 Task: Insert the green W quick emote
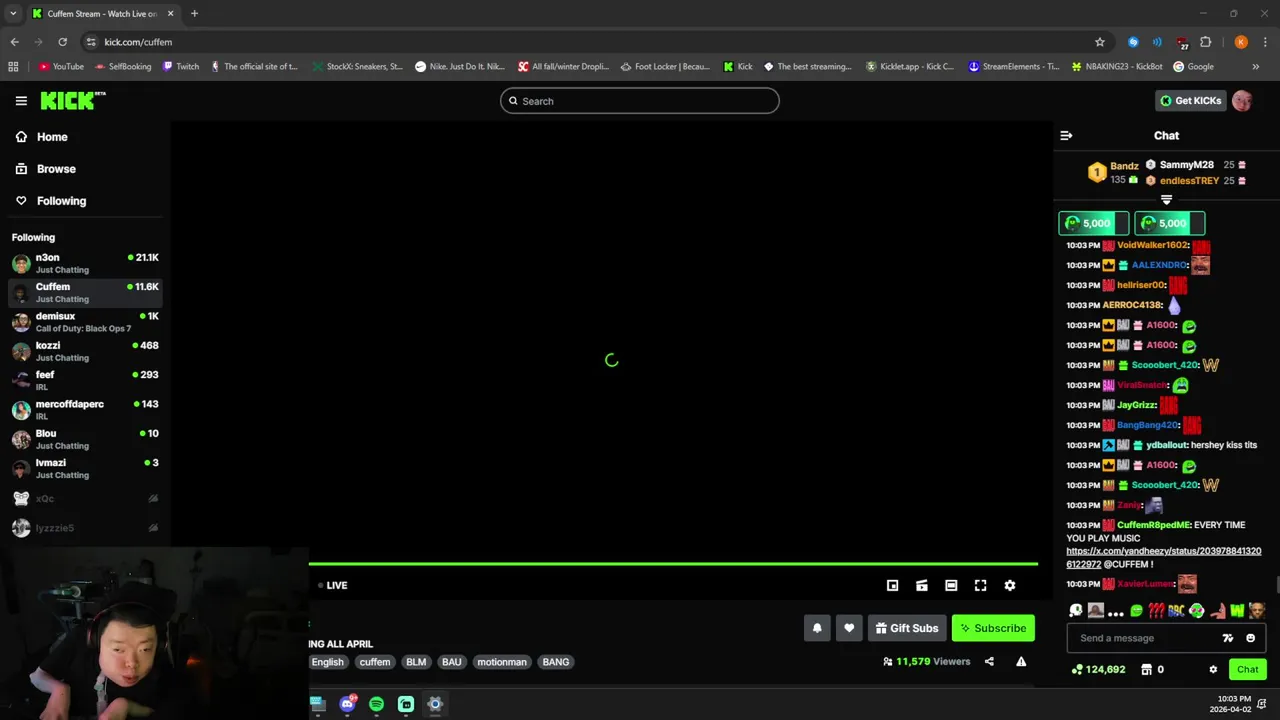pyautogui.click(x=1237, y=611)
